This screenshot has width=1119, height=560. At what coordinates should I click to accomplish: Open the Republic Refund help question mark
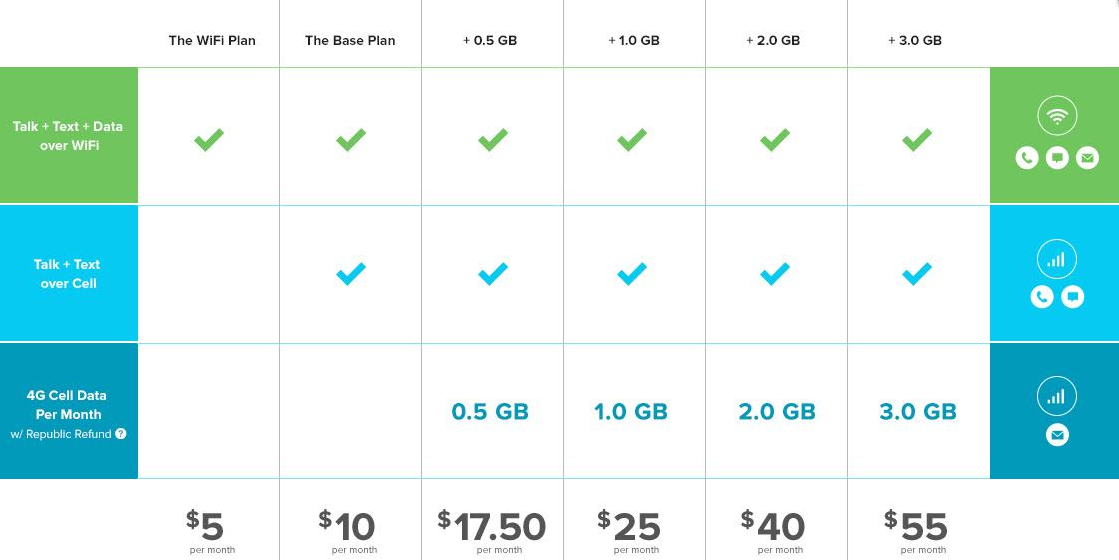tap(121, 434)
